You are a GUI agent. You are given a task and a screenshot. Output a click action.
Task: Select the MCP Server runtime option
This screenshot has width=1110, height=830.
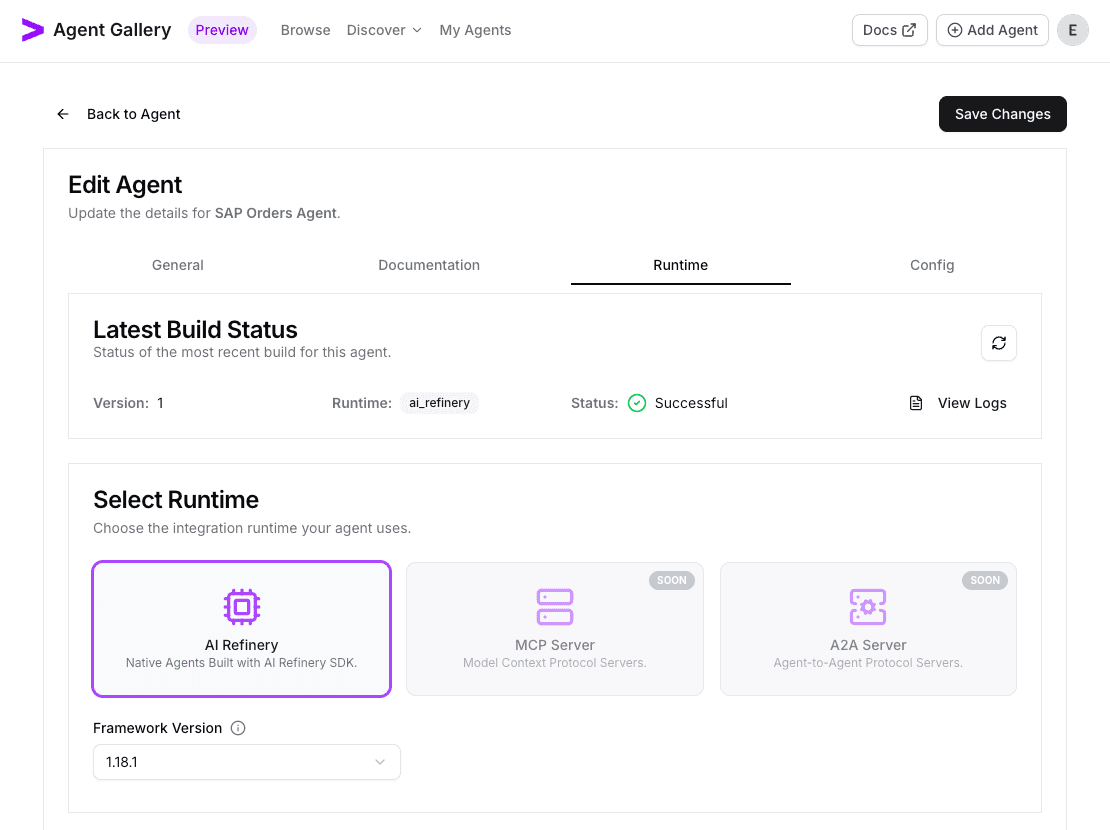tap(554, 629)
